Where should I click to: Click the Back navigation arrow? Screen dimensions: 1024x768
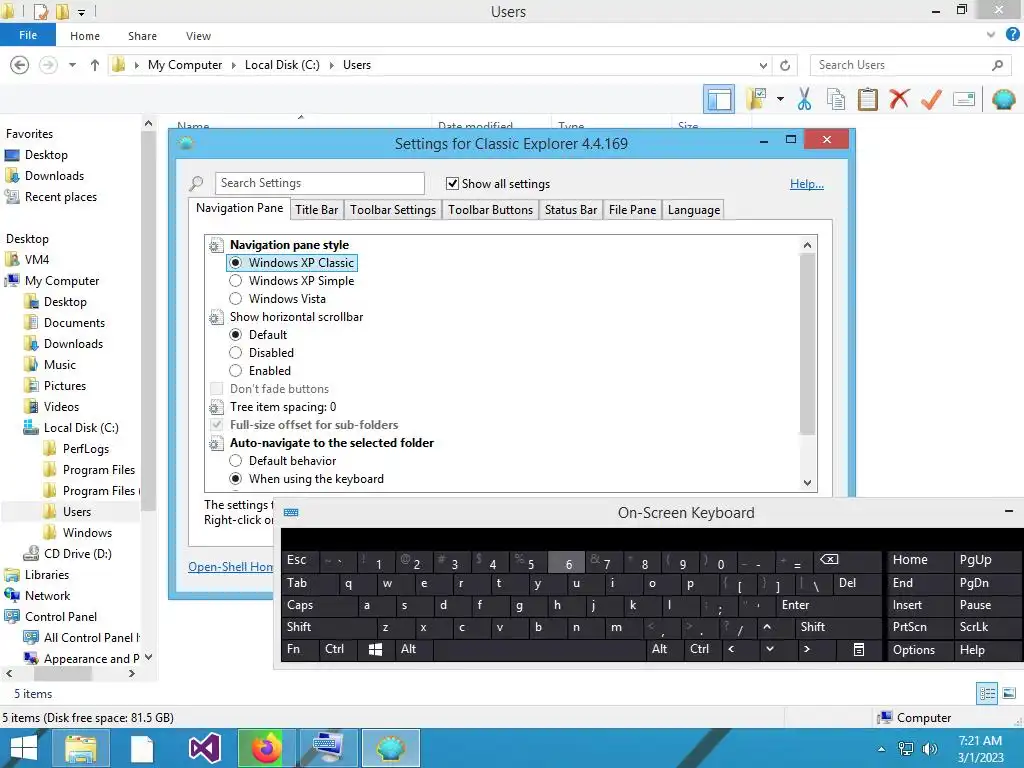coord(20,65)
